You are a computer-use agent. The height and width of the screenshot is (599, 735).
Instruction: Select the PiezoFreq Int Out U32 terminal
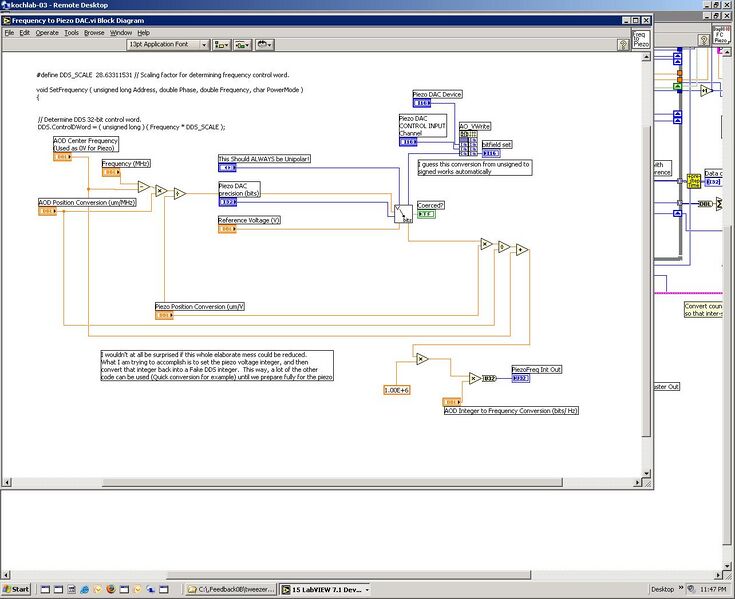point(520,379)
